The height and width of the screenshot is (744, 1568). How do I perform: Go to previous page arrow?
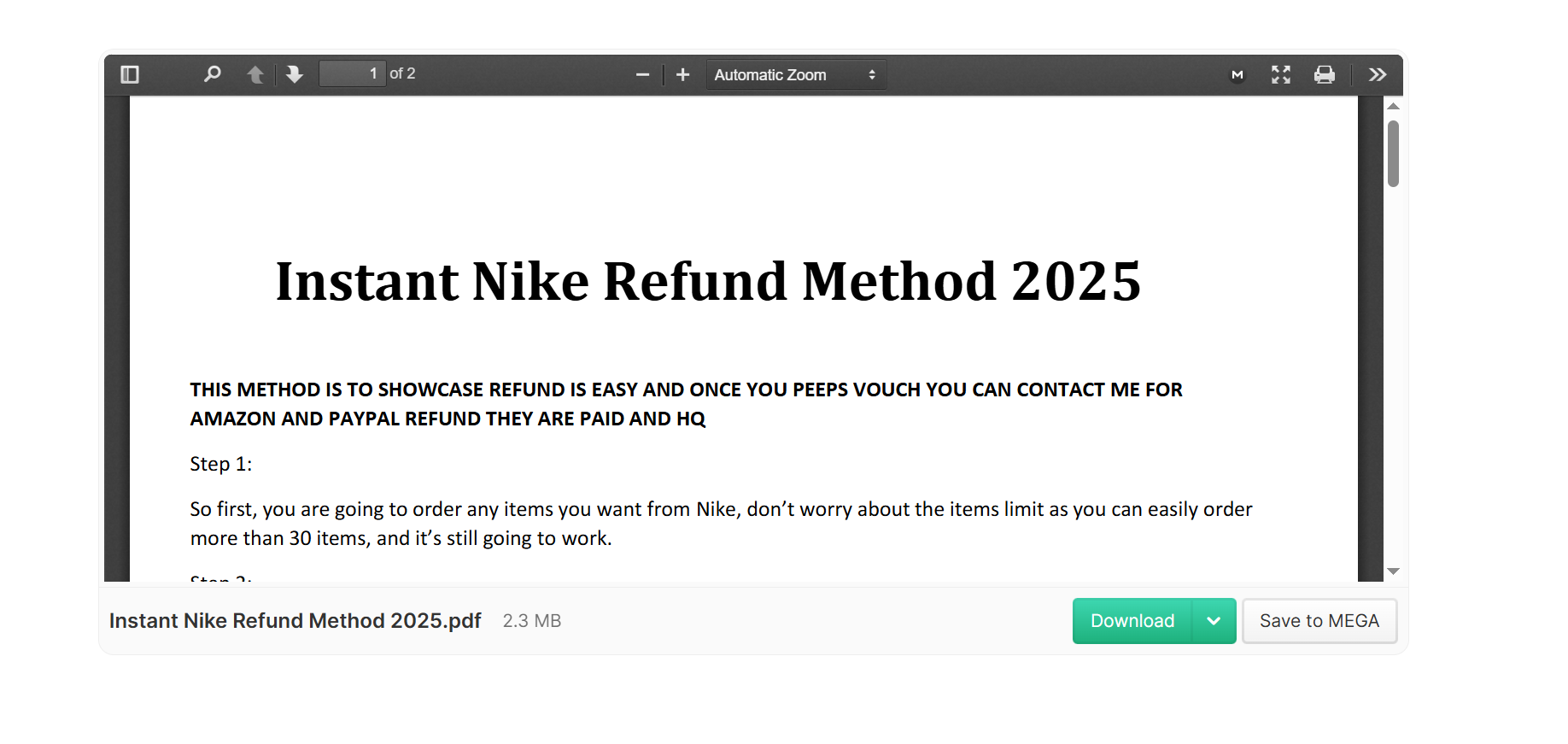(255, 74)
